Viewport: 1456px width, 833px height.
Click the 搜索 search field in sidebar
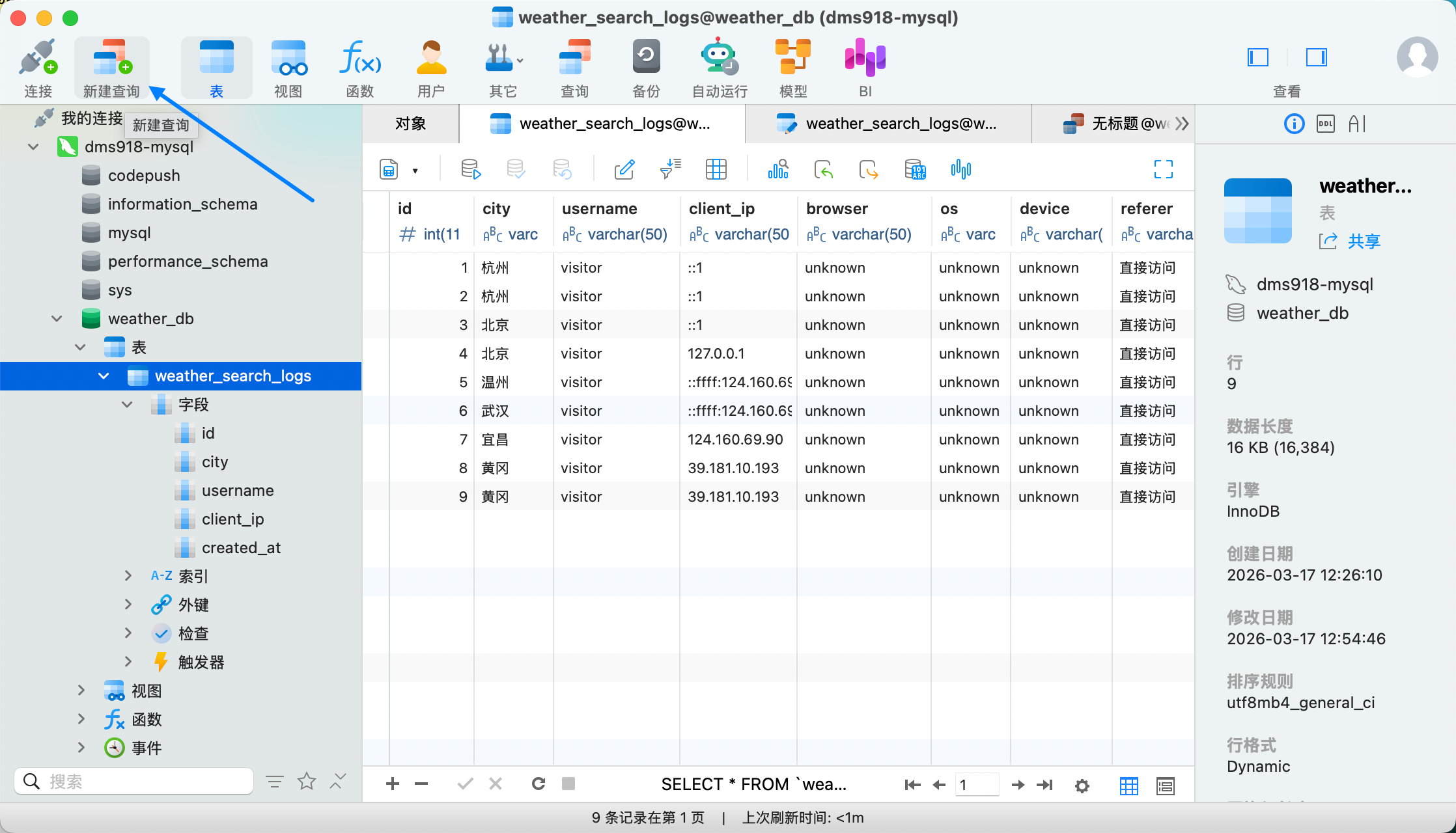point(143,781)
